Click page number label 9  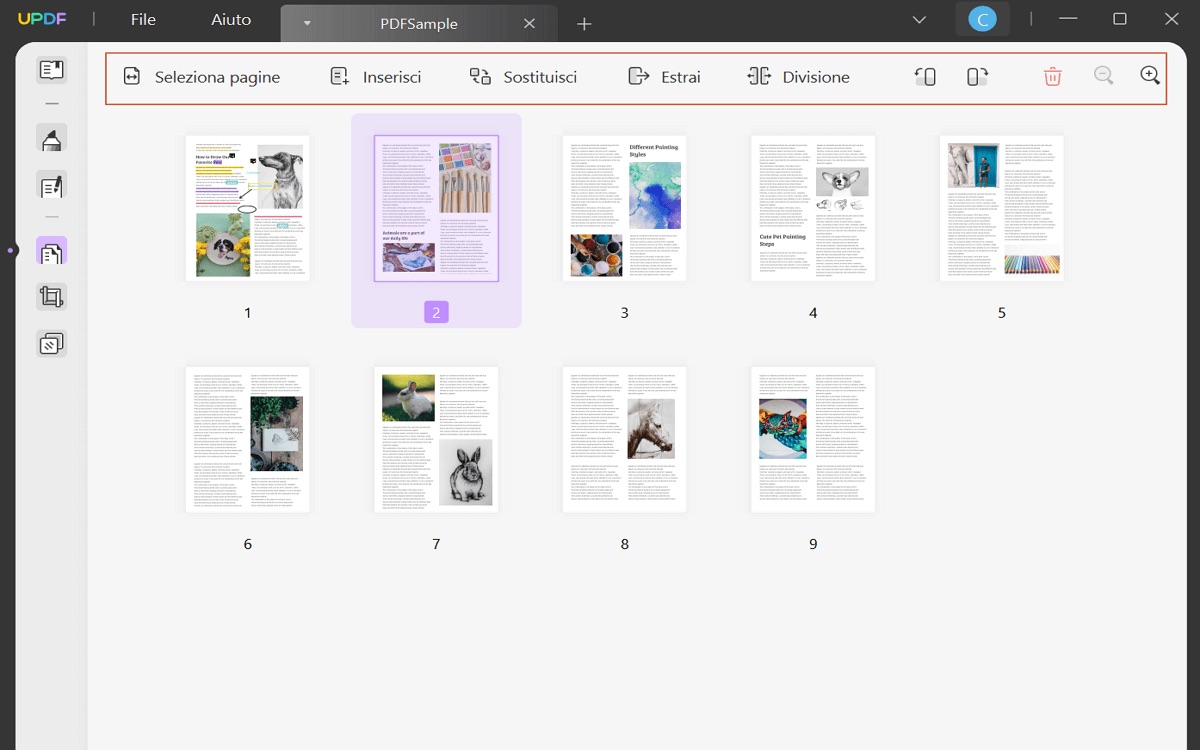pyautogui.click(x=813, y=544)
